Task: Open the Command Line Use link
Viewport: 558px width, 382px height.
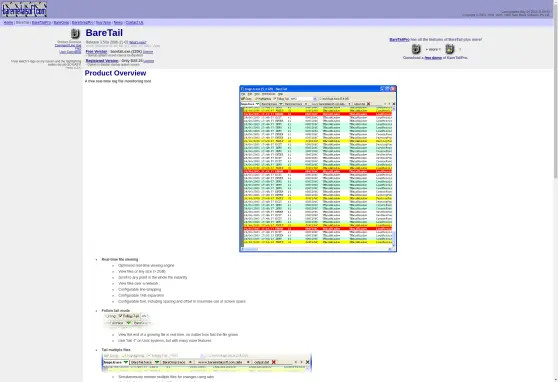Action: (x=68, y=45)
